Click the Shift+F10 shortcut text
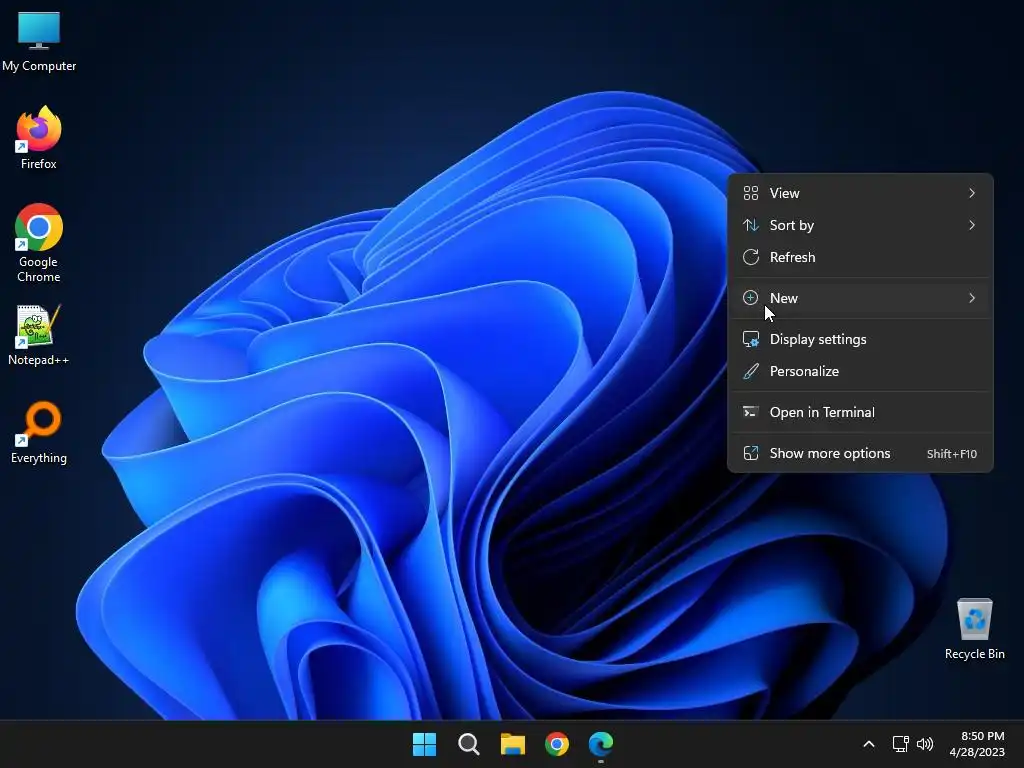1024x768 pixels. pyautogui.click(x=952, y=454)
